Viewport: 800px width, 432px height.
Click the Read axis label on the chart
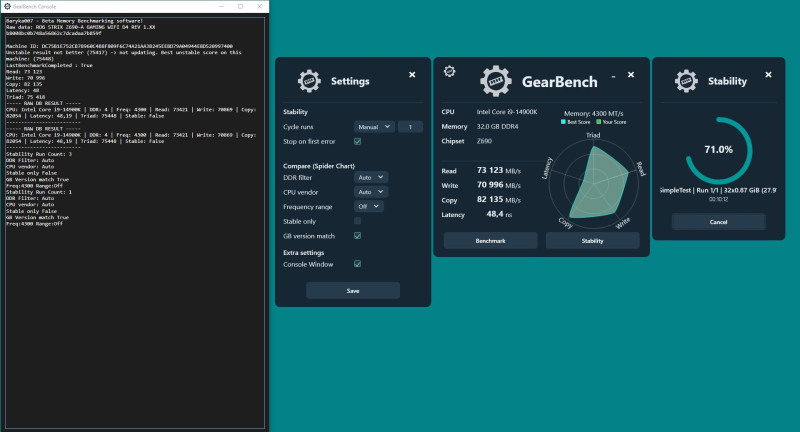click(641, 169)
